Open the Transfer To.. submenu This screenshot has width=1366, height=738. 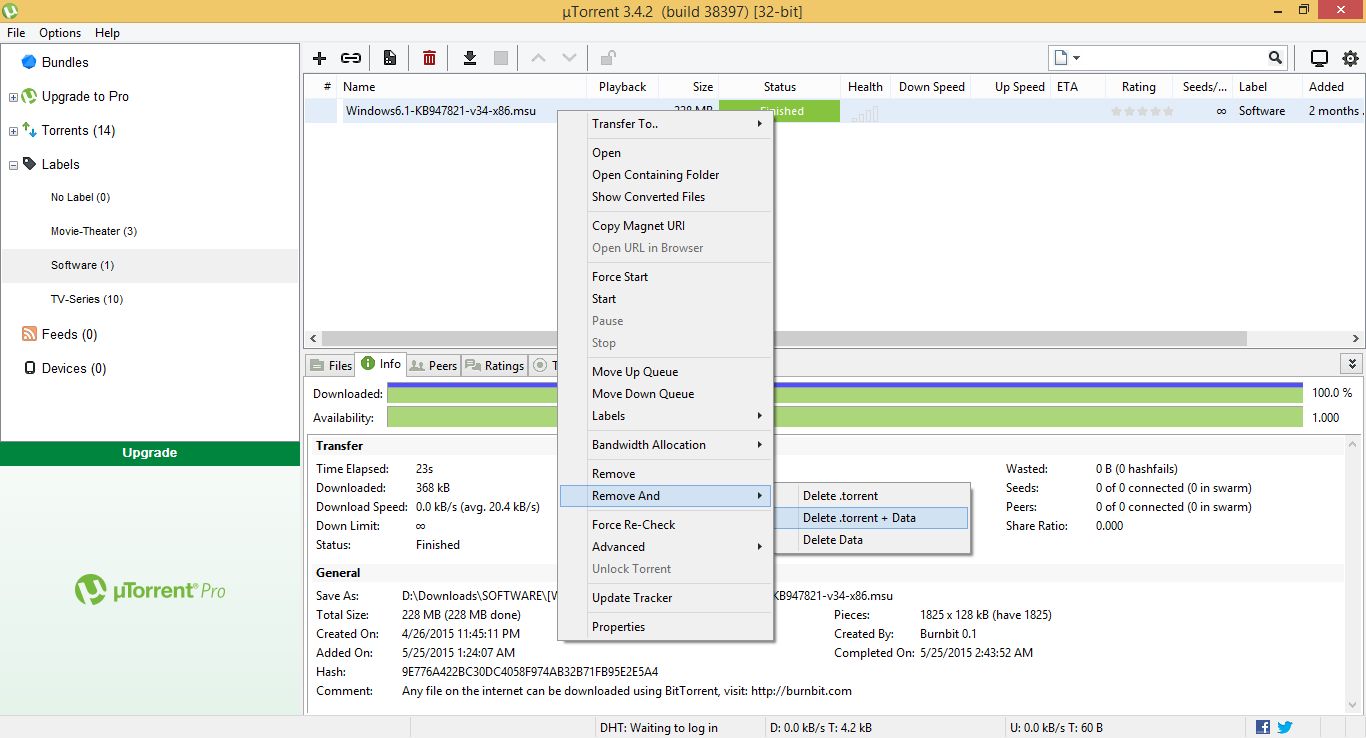click(x=664, y=124)
